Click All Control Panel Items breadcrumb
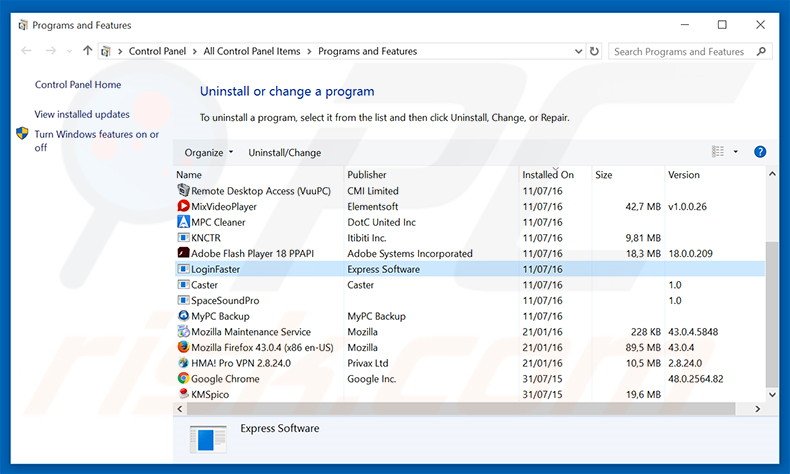 click(x=251, y=51)
